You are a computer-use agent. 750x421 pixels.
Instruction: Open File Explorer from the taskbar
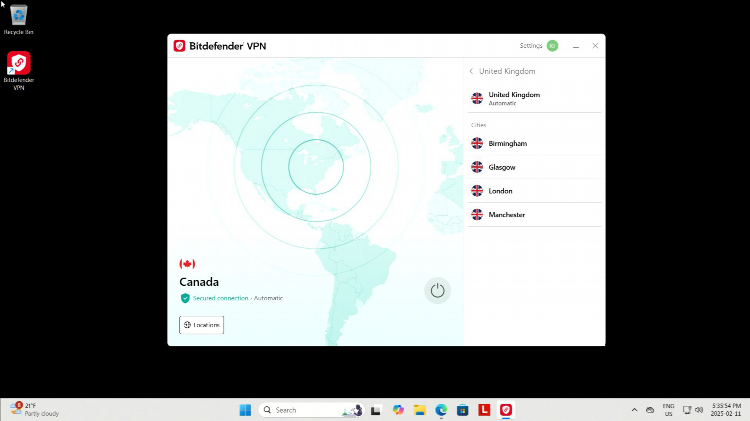419,410
